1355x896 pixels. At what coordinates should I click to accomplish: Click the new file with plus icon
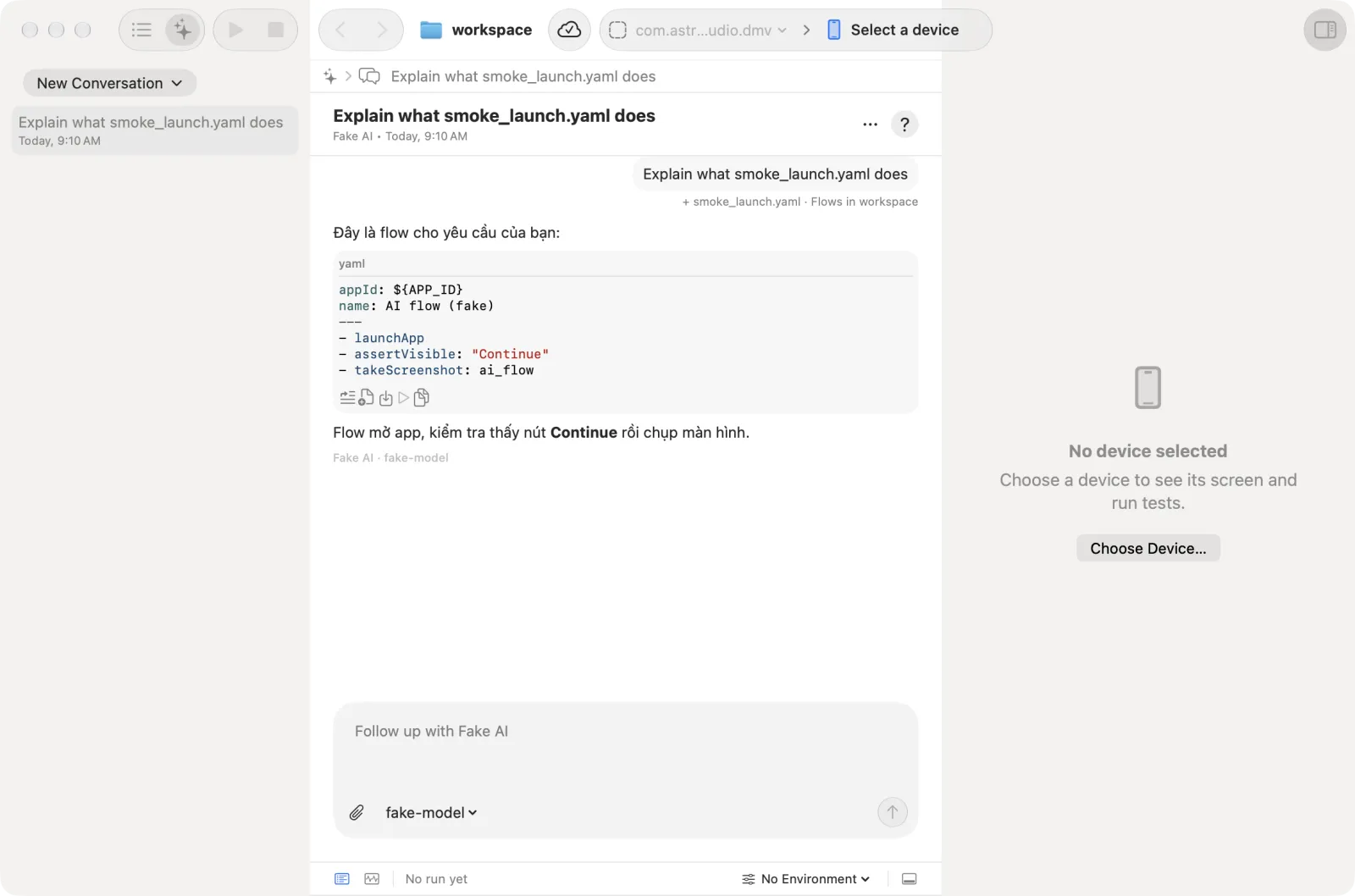pyautogui.click(x=366, y=397)
